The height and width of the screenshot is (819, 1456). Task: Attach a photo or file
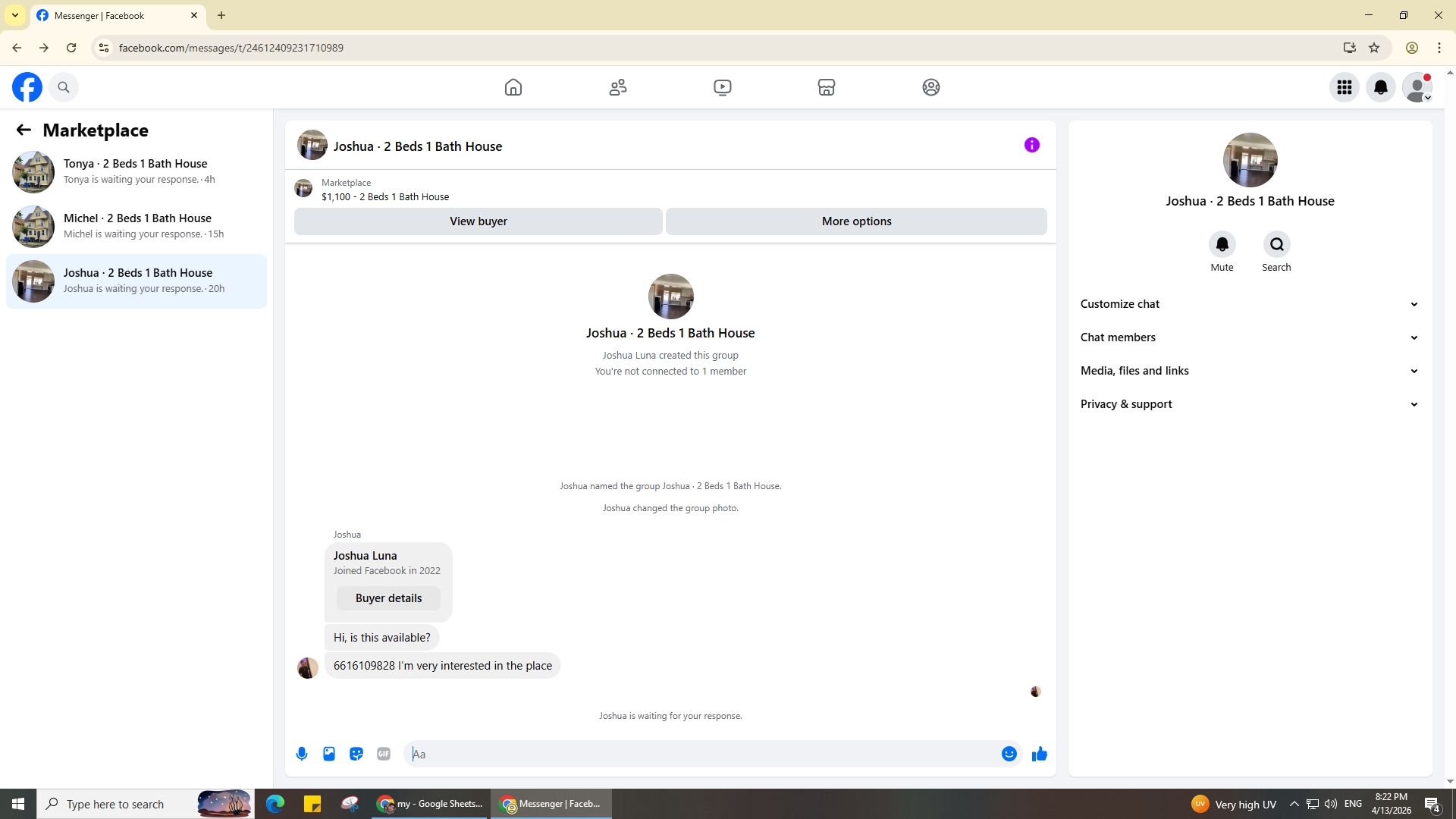coord(329,754)
